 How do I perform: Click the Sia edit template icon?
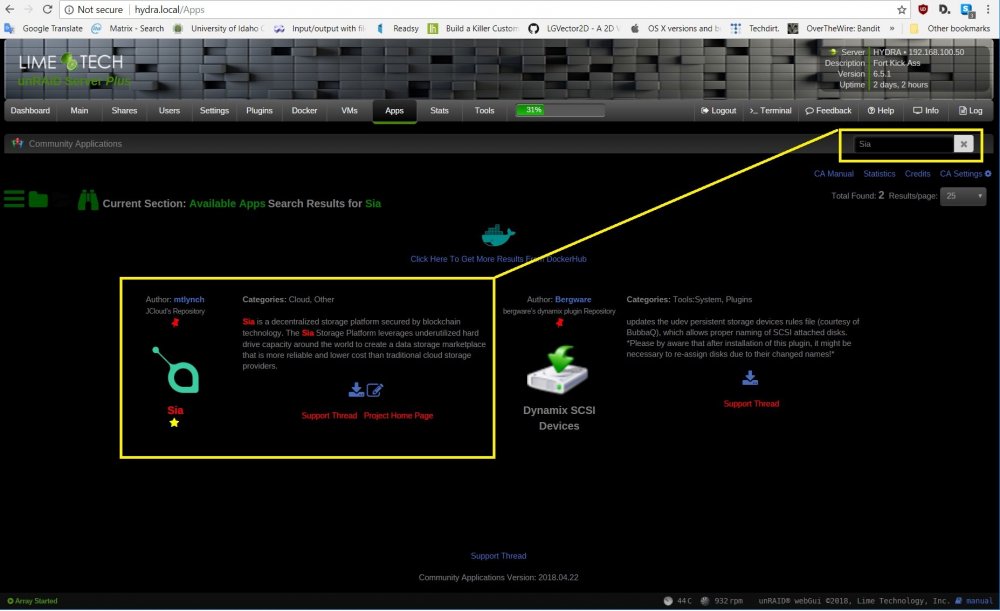click(375, 390)
